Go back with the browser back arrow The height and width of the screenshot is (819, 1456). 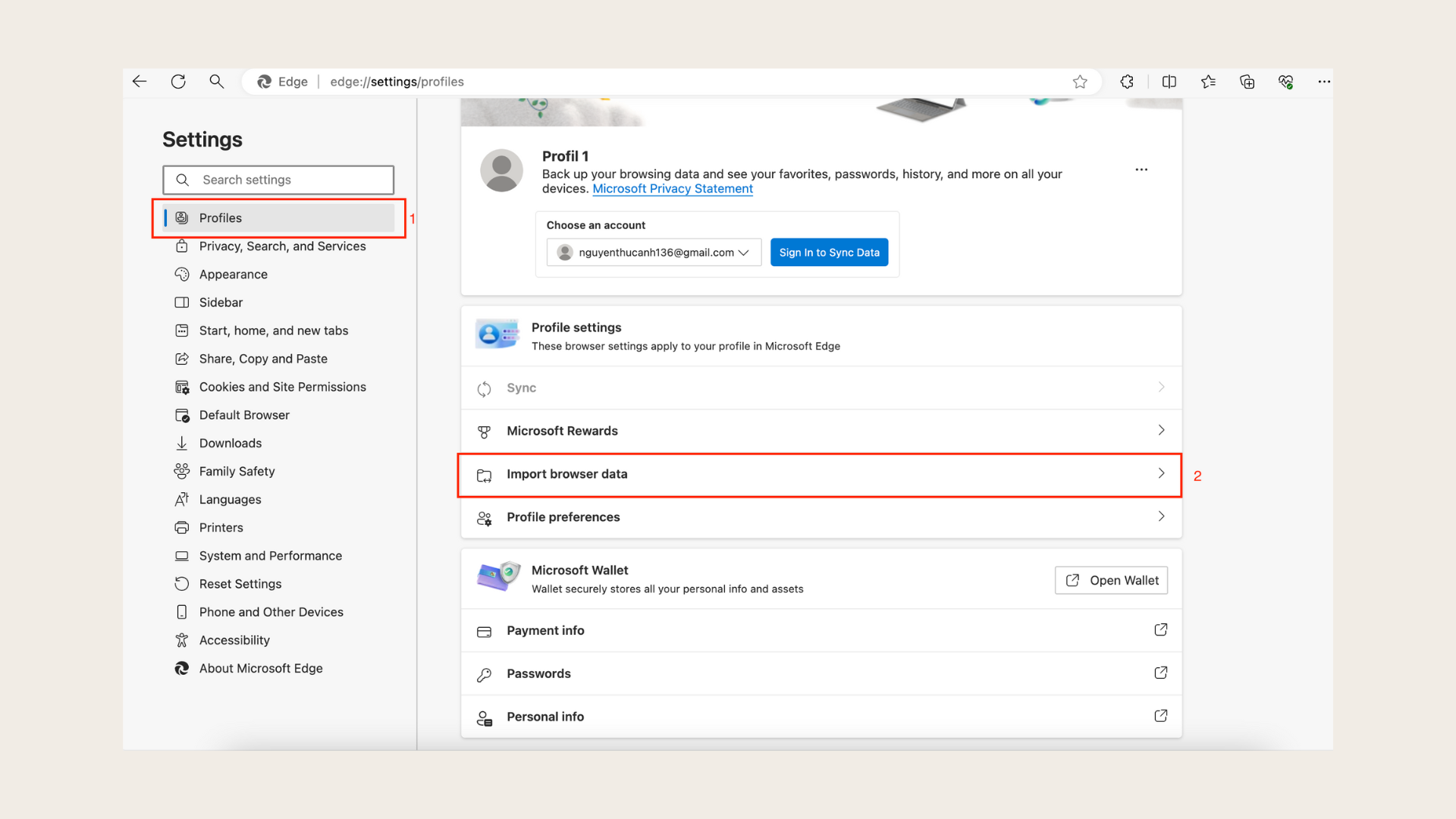pos(140,82)
